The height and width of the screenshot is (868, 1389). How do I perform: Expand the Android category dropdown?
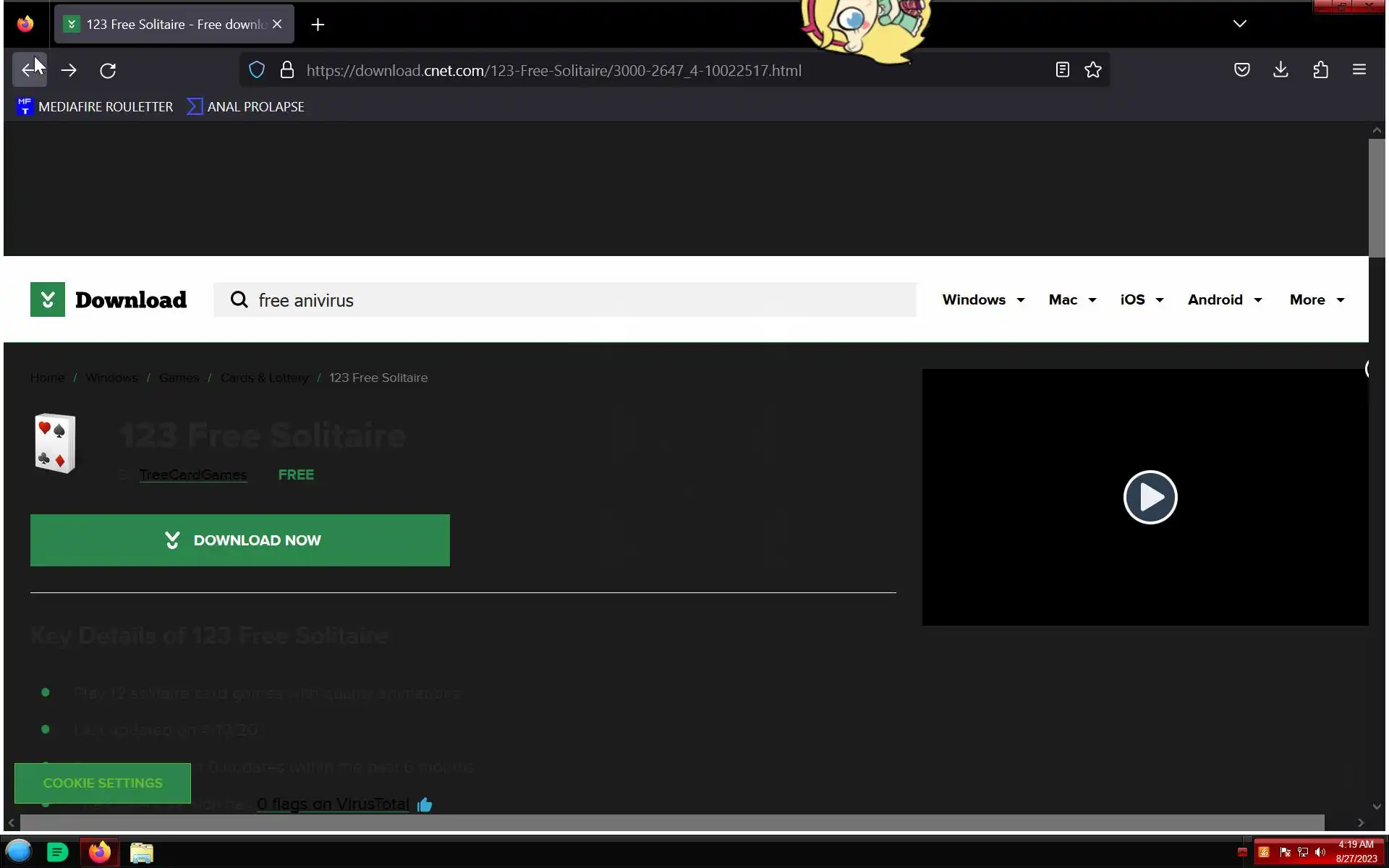[1224, 299]
